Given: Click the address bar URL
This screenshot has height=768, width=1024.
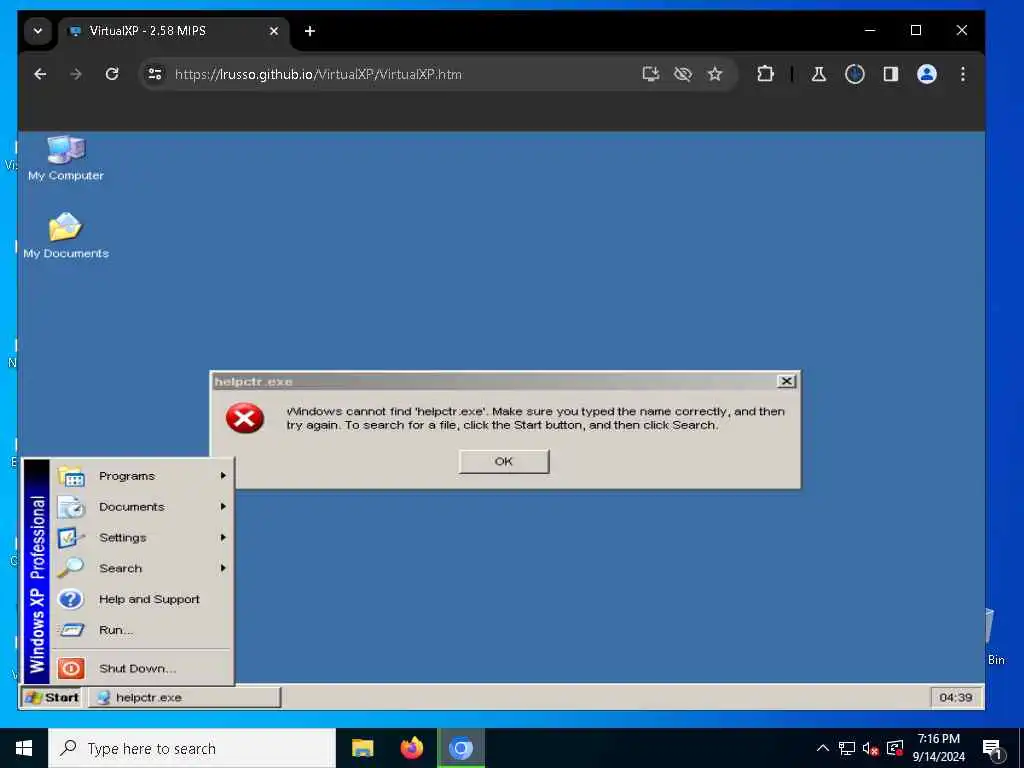Looking at the screenshot, I should (x=319, y=74).
